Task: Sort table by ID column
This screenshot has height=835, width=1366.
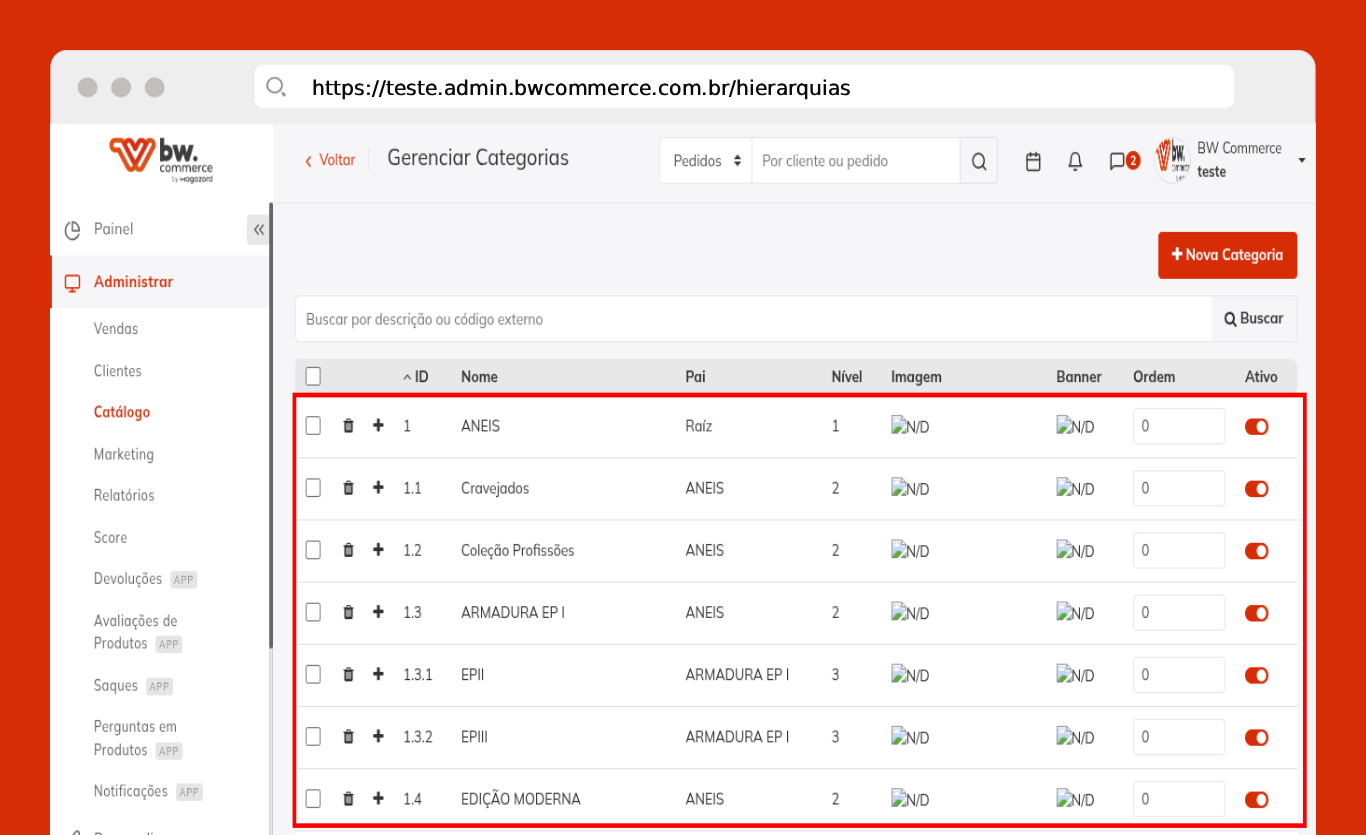Action: pyautogui.click(x=416, y=377)
